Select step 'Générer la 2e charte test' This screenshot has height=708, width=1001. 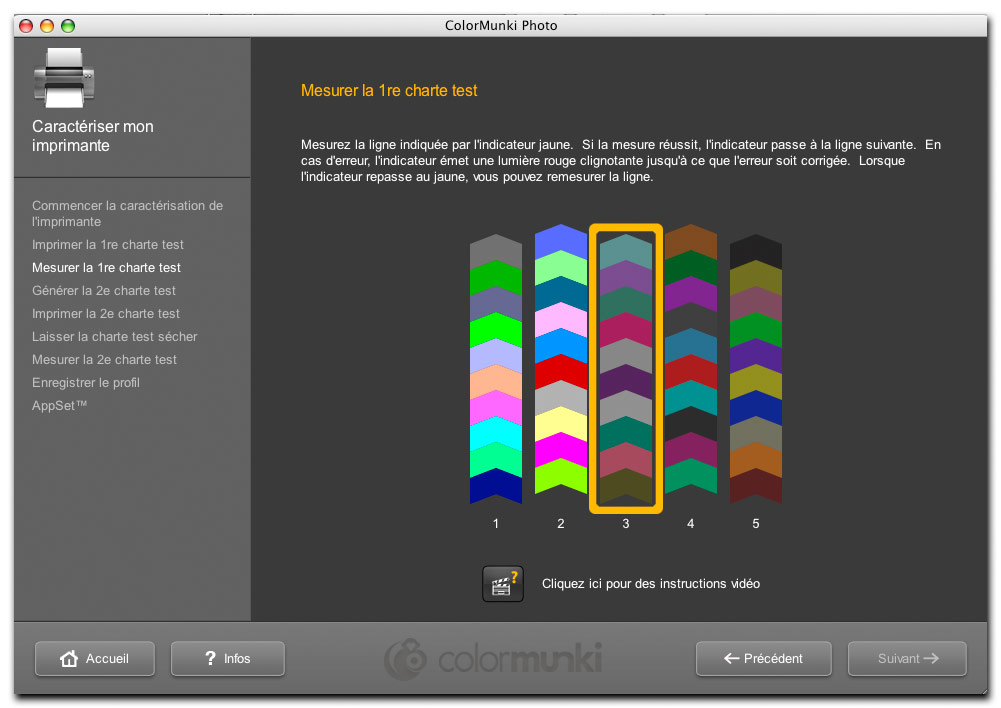pyautogui.click(x=104, y=290)
